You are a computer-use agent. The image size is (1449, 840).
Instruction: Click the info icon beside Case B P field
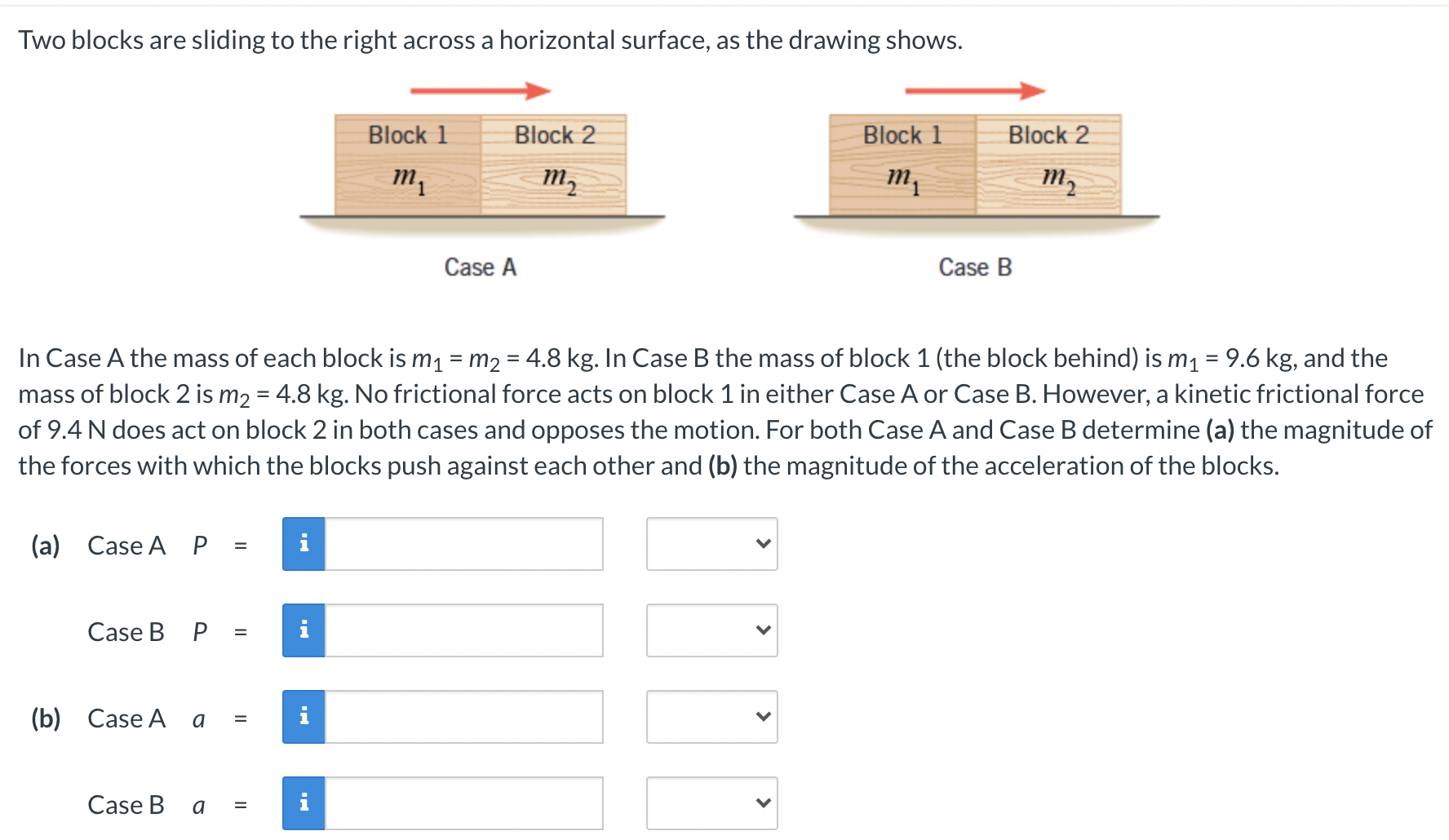coord(303,630)
